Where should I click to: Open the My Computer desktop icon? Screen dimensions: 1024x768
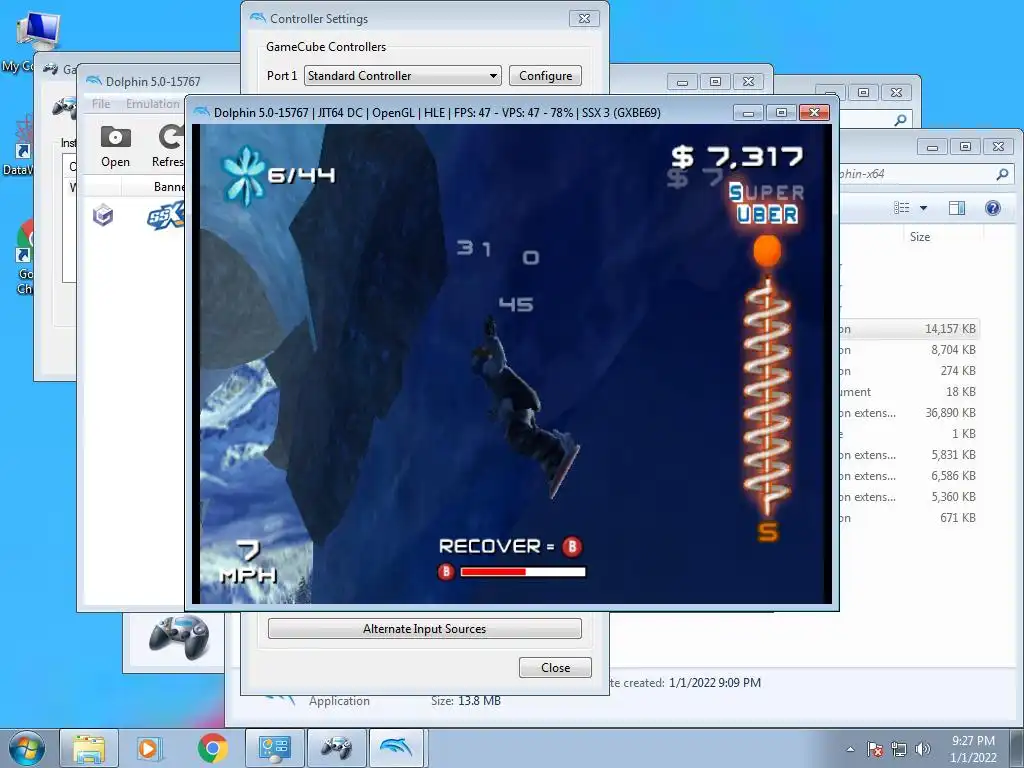(x=37, y=31)
